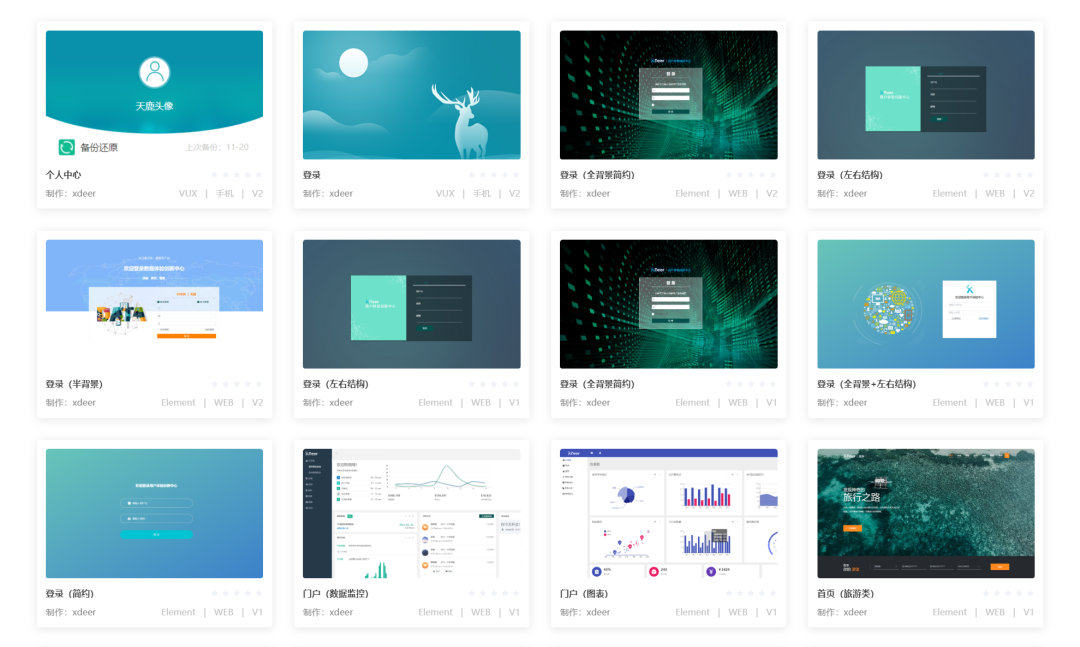Click the 登录（全背景+左右结构） title

coord(866,384)
